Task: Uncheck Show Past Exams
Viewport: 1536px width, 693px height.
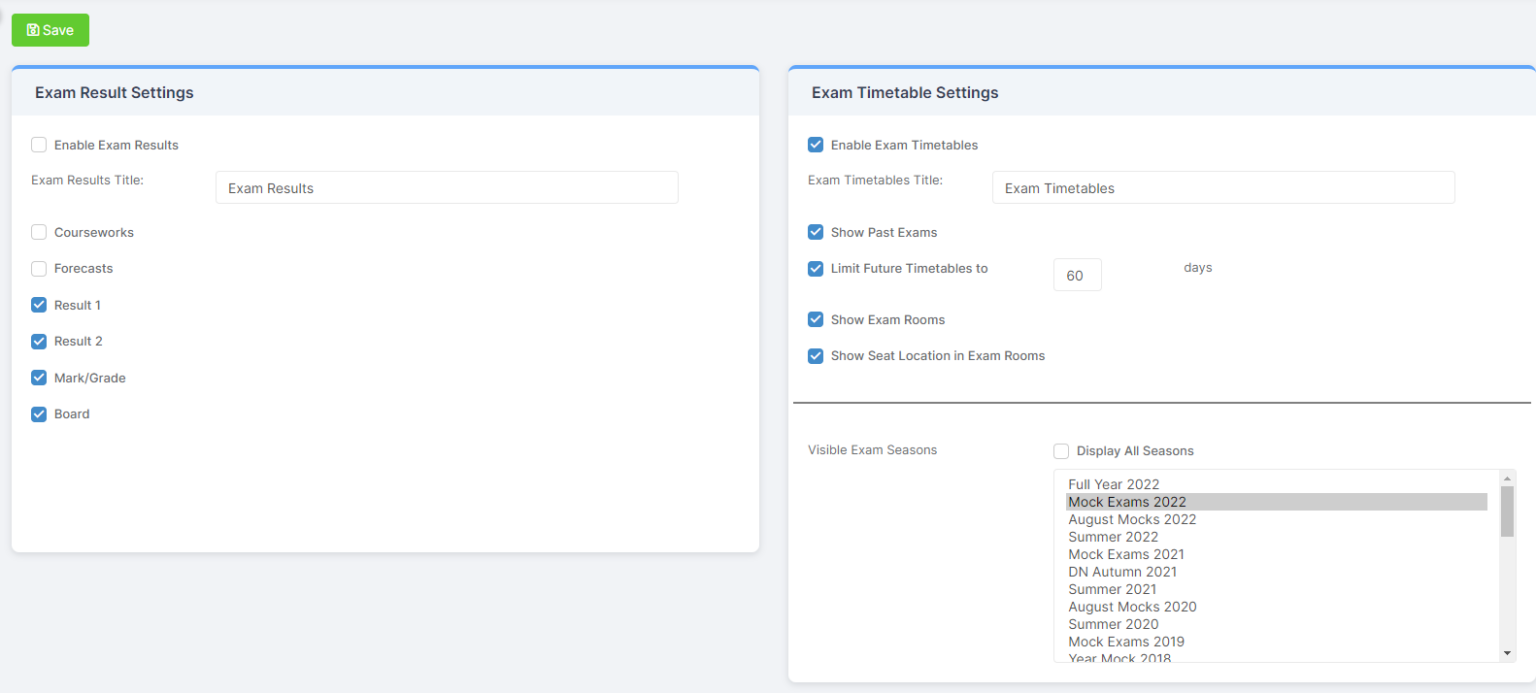Action: 815,232
